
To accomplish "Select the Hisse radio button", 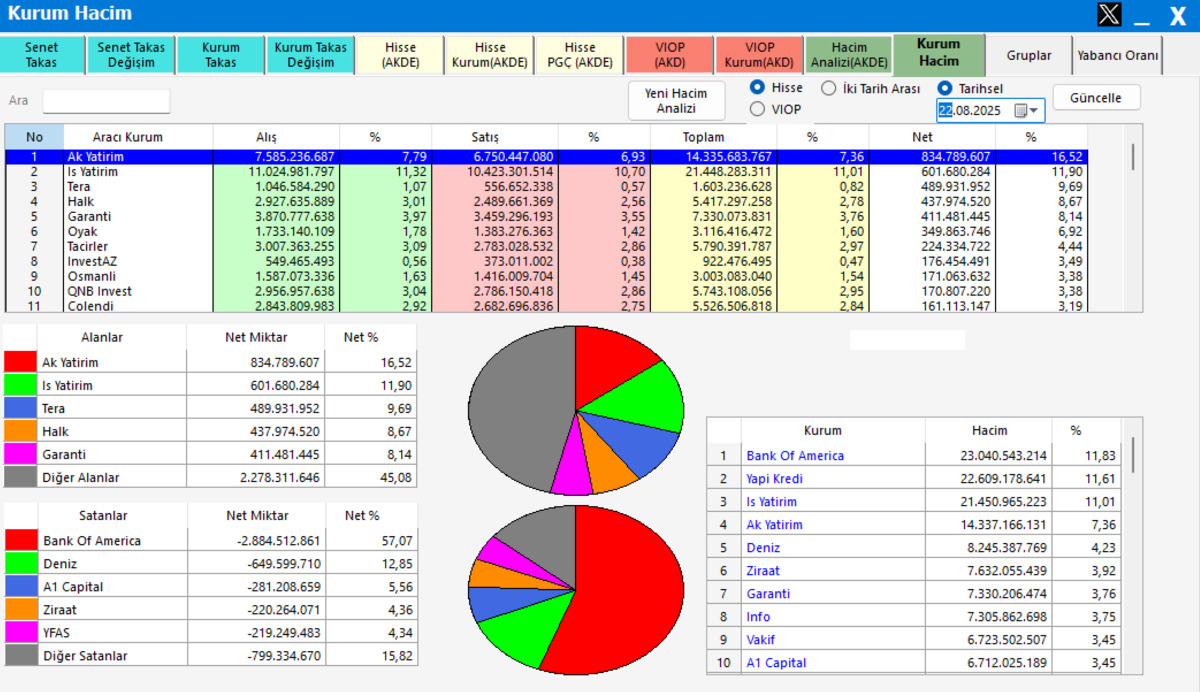I will [758, 88].
